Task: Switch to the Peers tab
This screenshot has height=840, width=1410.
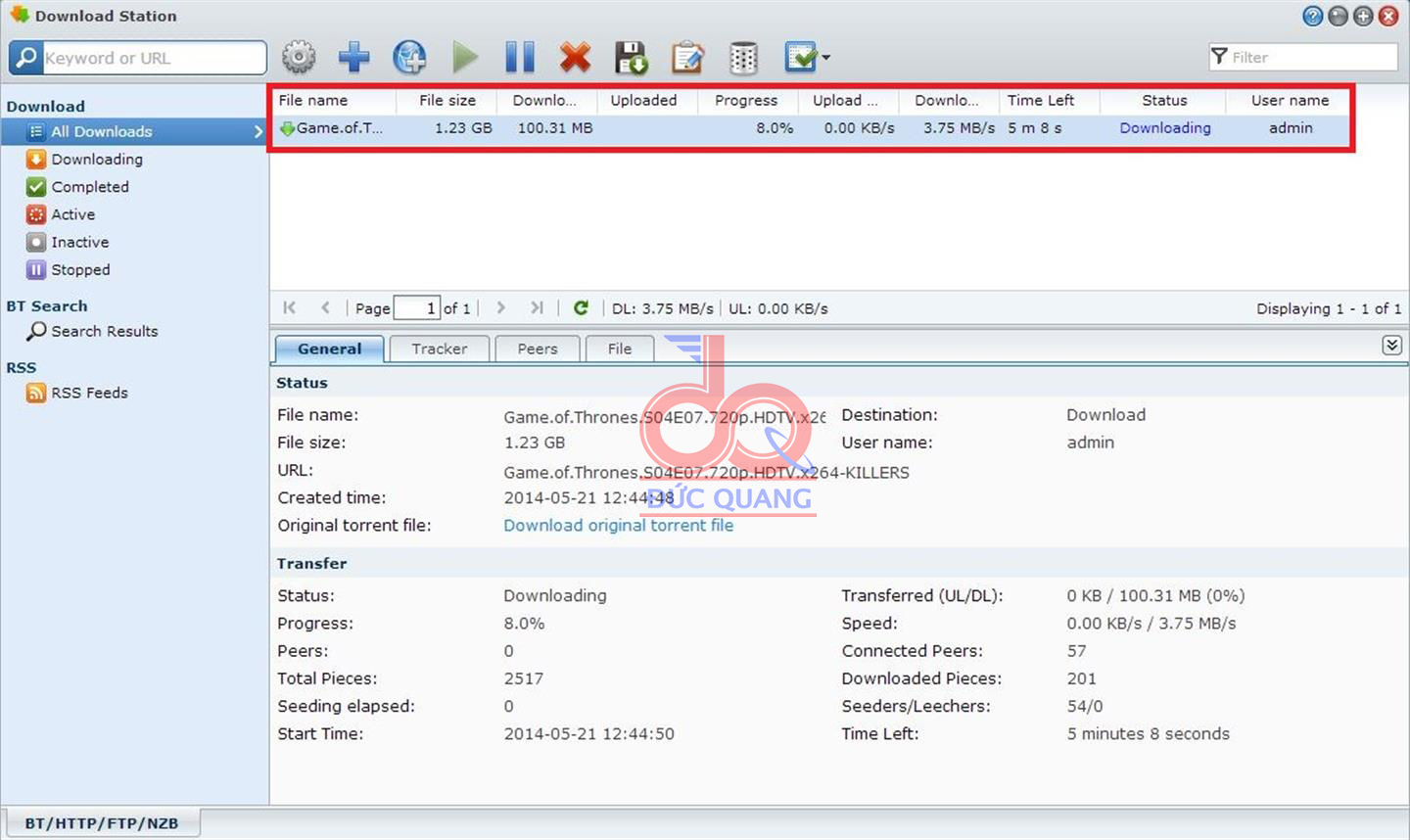Action: [x=538, y=349]
